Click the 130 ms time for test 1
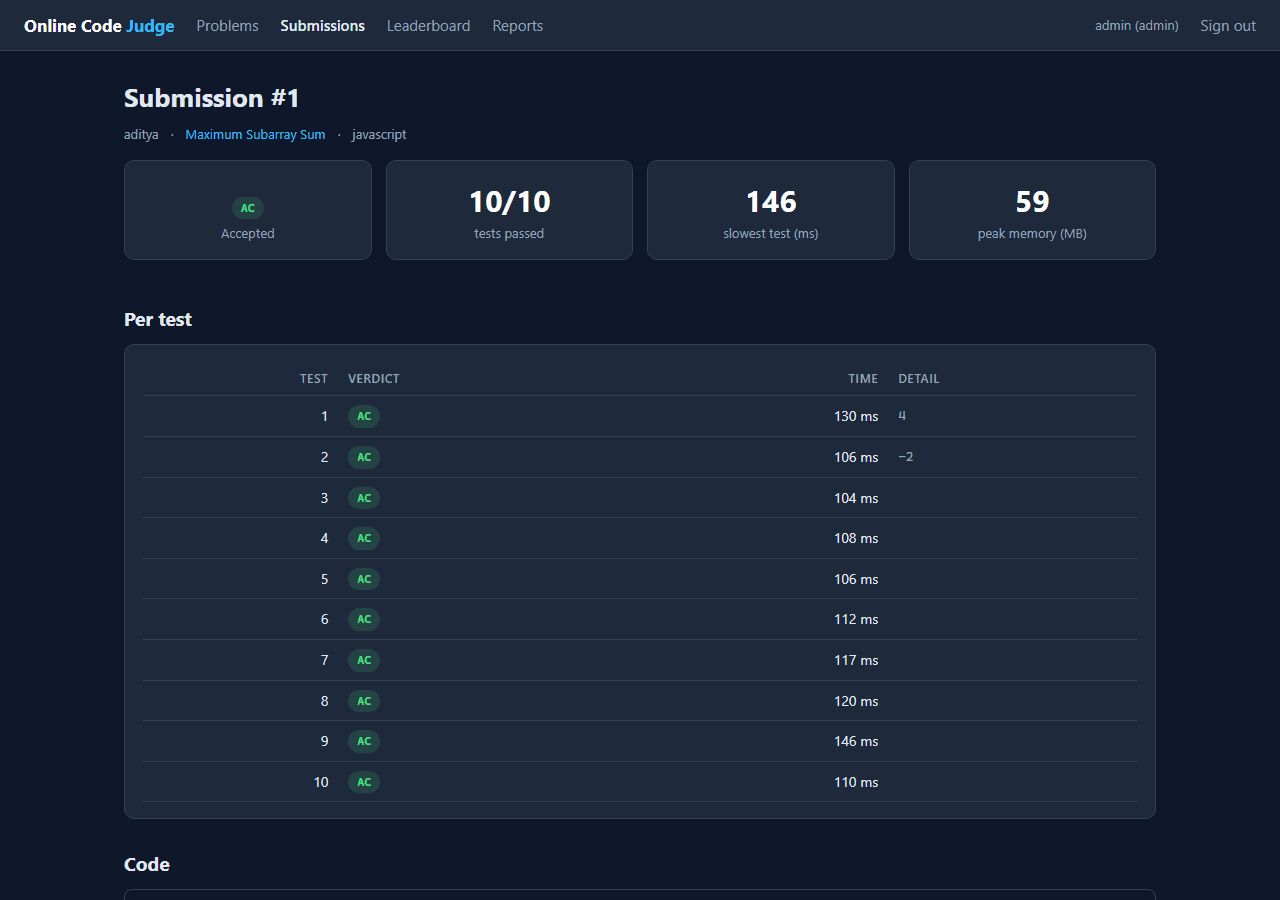The height and width of the screenshot is (900, 1280). [x=856, y=416]
